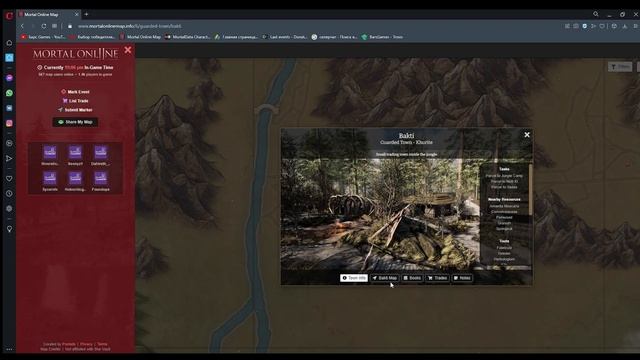Click the three-dots icon at sidebar bottom
This screenshot has width=640, height=360.
click(x=9, y=349)
